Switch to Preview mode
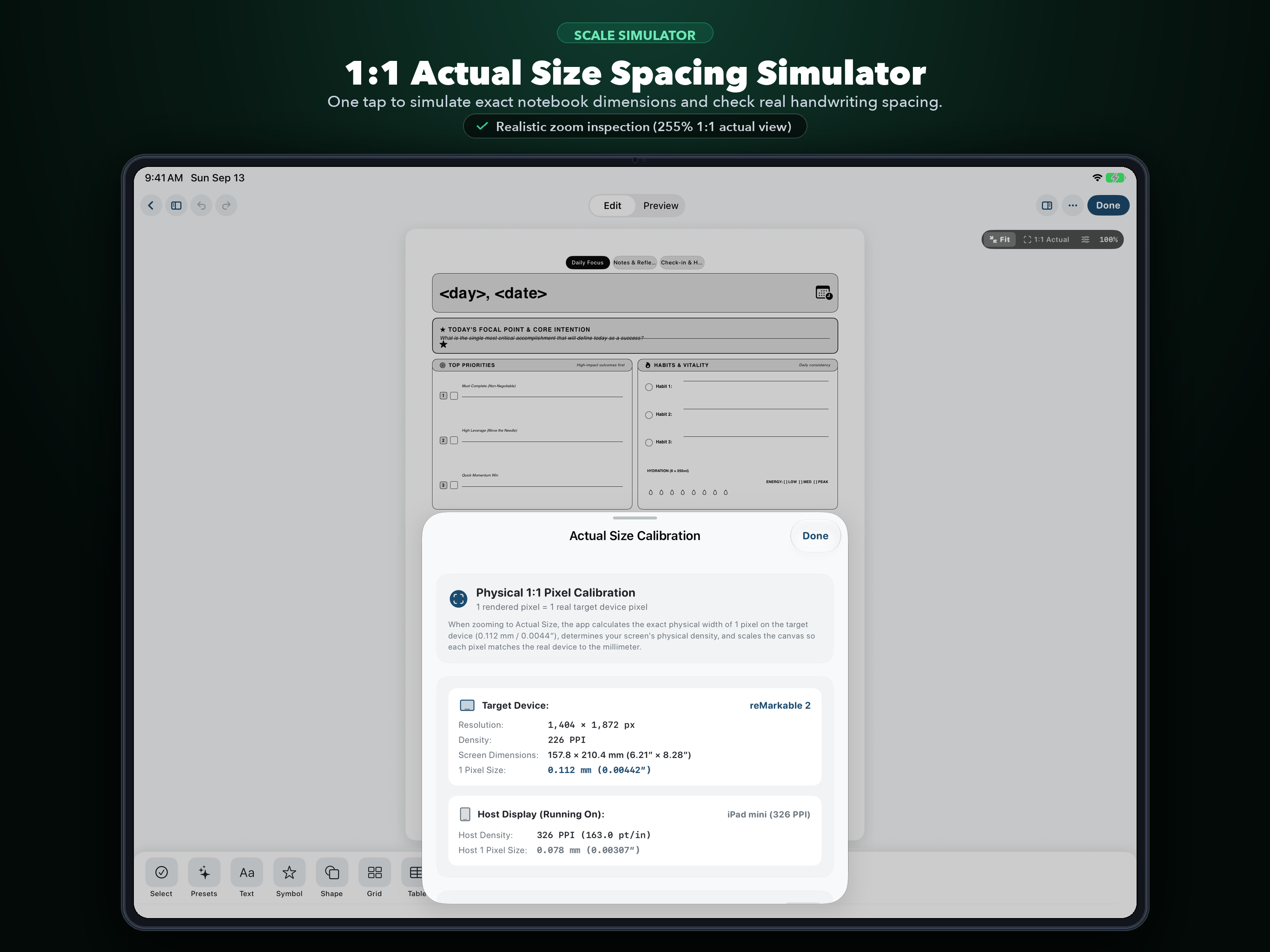The width and height of the screenshot is (1270, 952). click(x=660, y=205)
